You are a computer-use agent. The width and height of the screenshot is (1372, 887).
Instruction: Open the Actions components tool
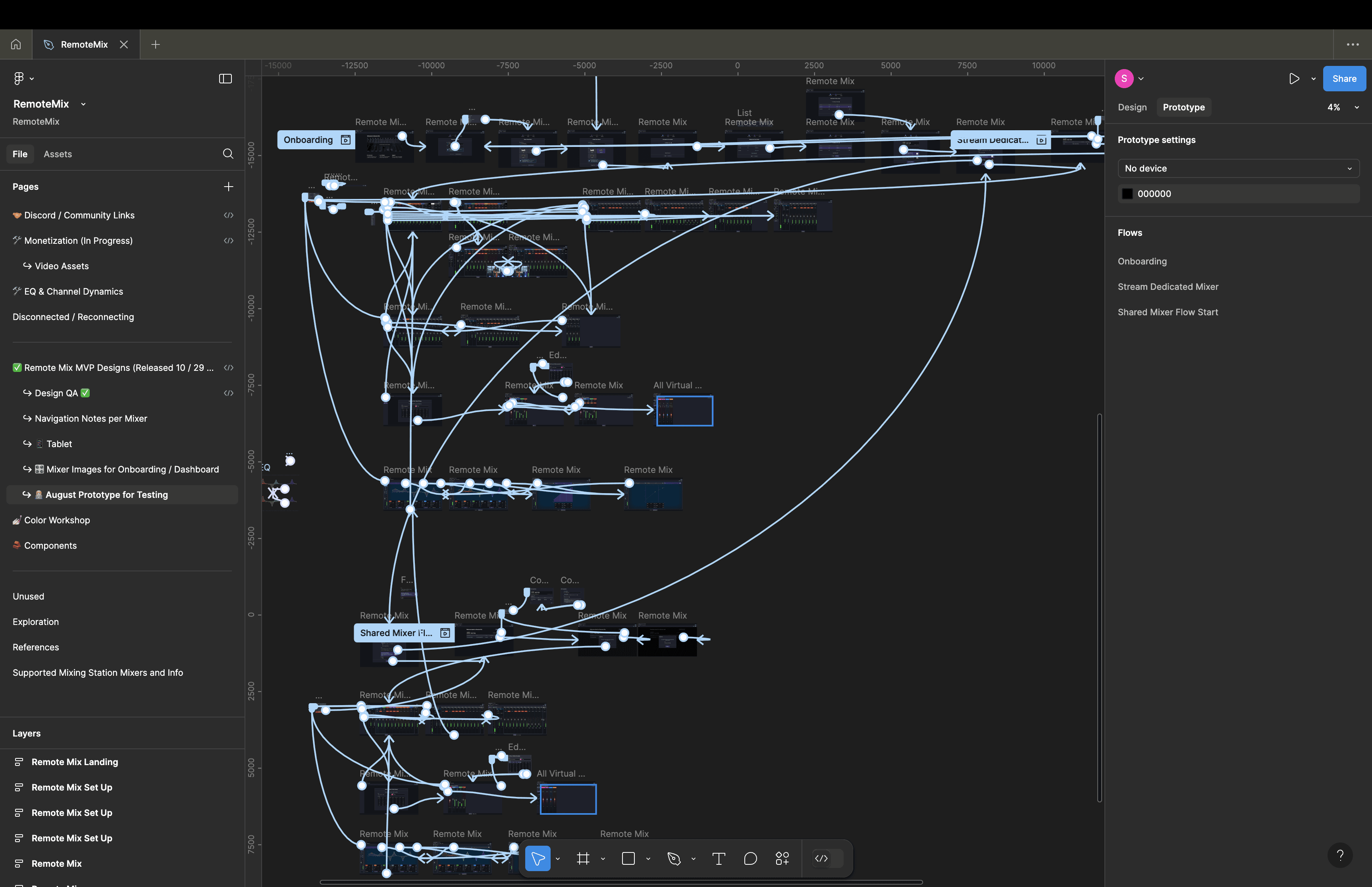click(x=782, y=859)
